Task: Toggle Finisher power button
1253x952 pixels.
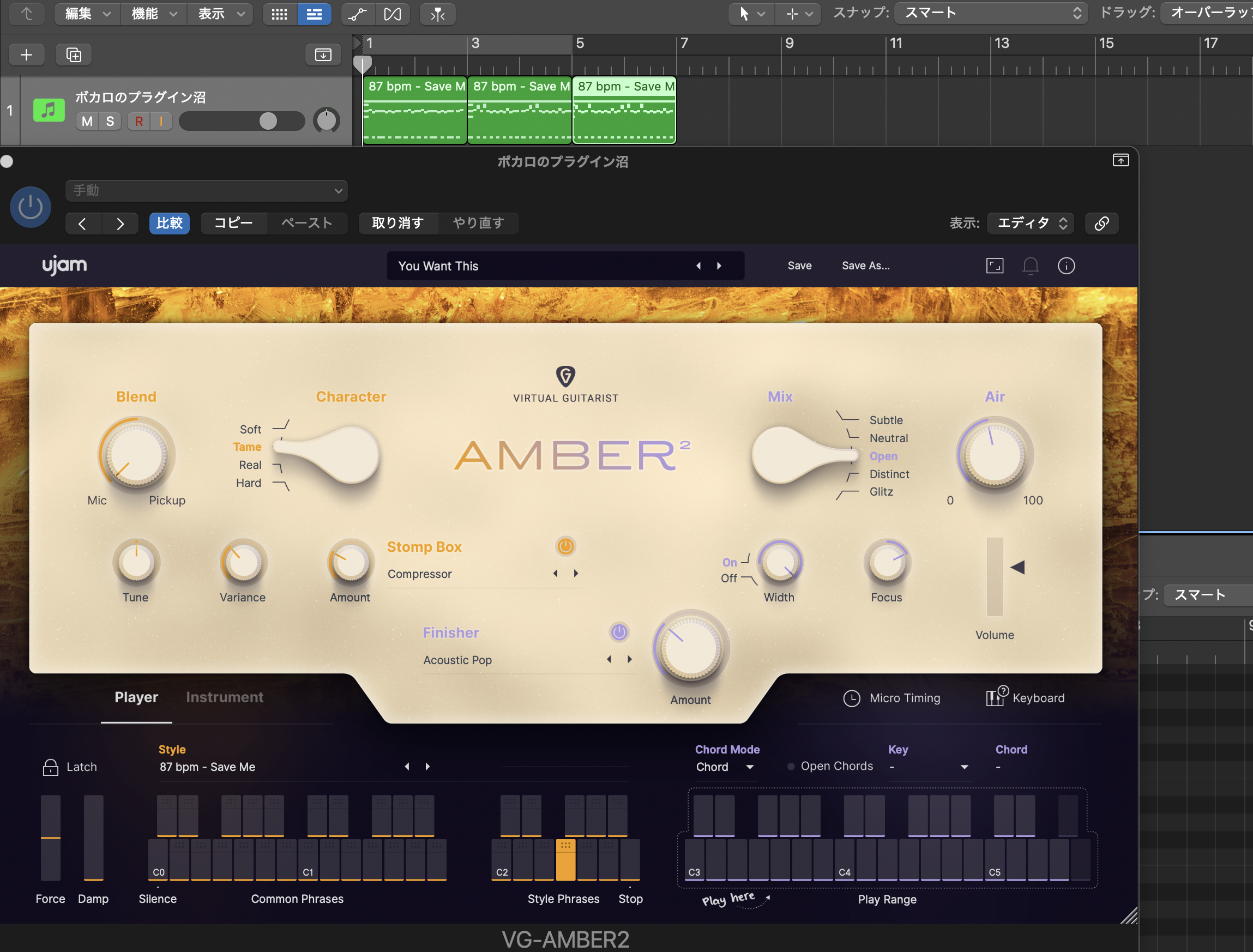Action: [x=619, y=632]
